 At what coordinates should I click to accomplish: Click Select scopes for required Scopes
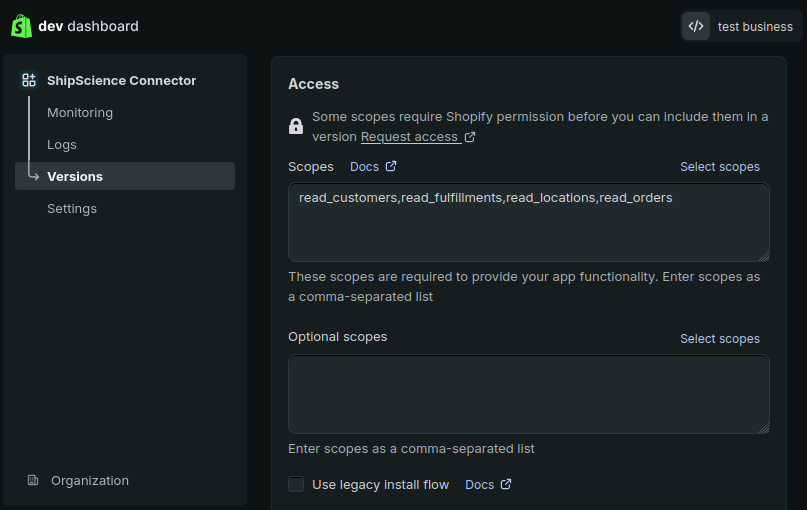[x=720, y=167]
